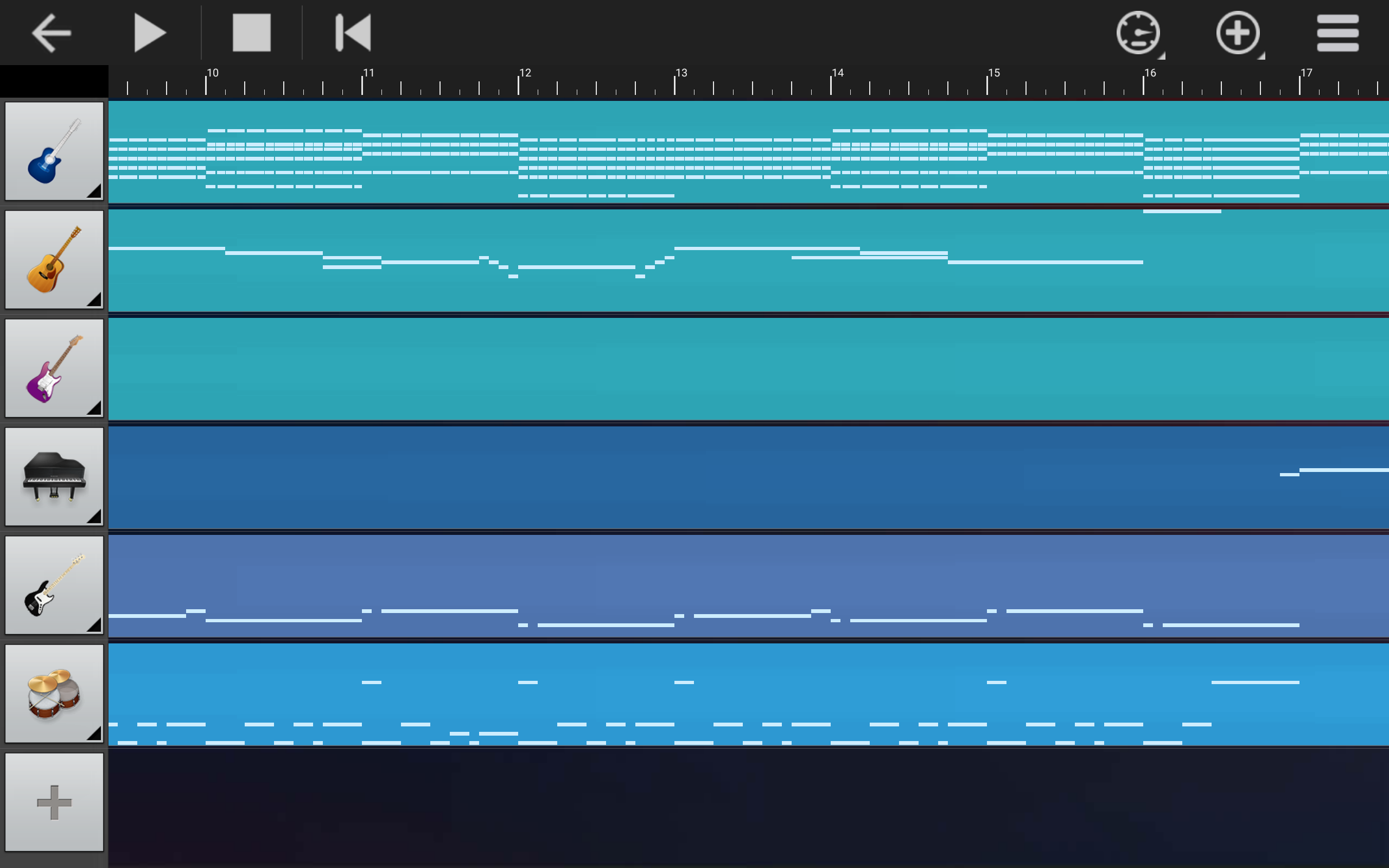Expand the drum track corner options

pos(95,733)
